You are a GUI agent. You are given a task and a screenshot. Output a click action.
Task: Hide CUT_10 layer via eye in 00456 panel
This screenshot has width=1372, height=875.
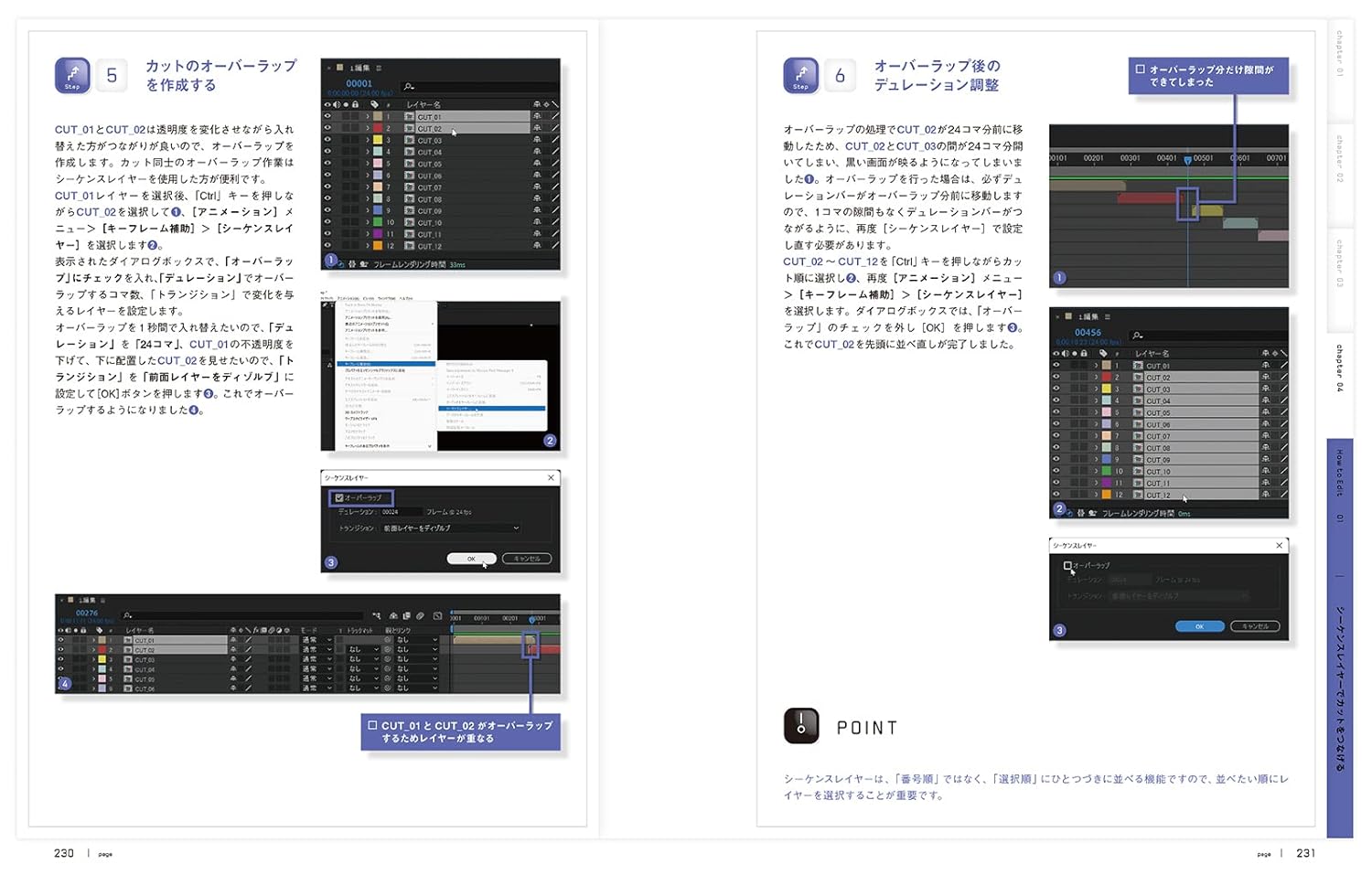click(x=1056, y=472)
